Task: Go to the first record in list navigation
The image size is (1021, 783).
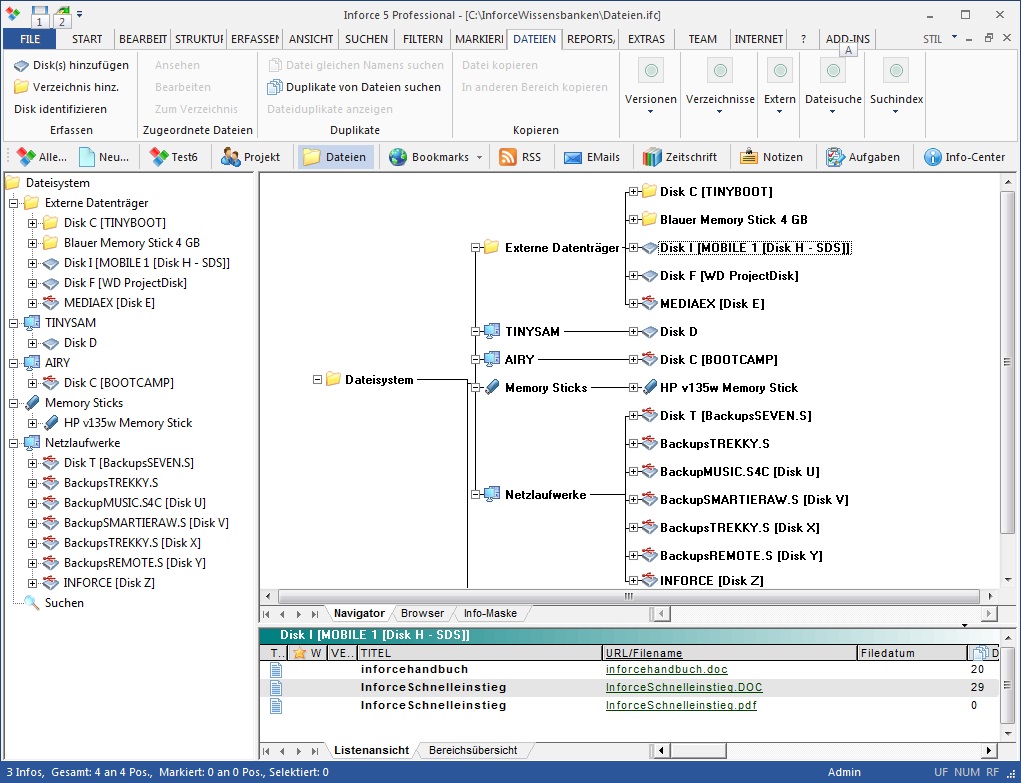Action: click(x=266, y=751)
